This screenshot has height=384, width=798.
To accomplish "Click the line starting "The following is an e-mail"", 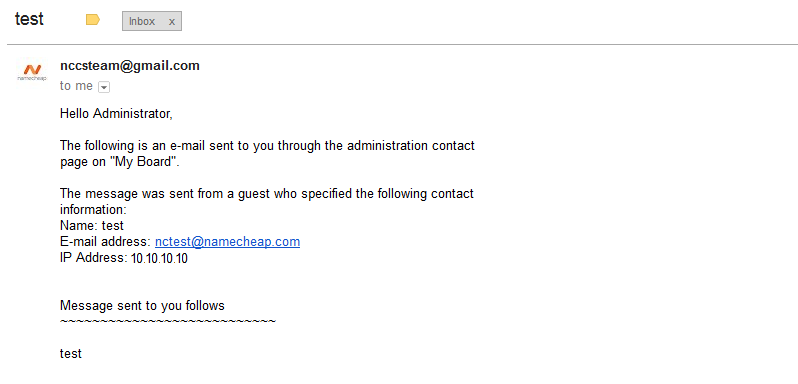I will pos(267,146).
